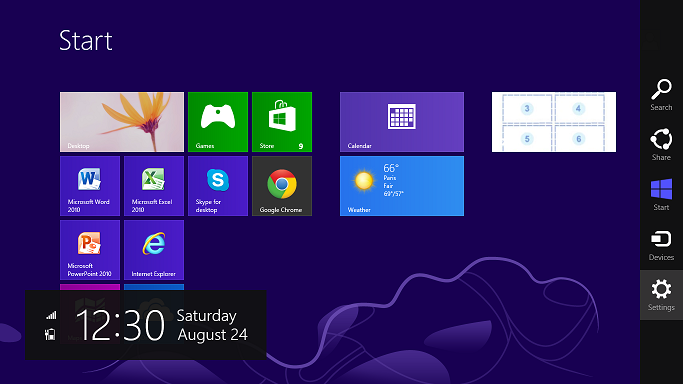Open Microsoft Word 2010 tile
683x384 pixels.
coord(90,186)
